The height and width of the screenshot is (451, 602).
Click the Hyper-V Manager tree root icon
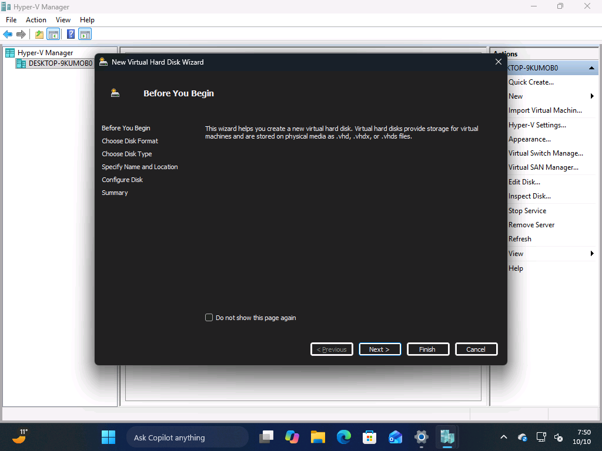pyautogui.click(x=10, y=53)
